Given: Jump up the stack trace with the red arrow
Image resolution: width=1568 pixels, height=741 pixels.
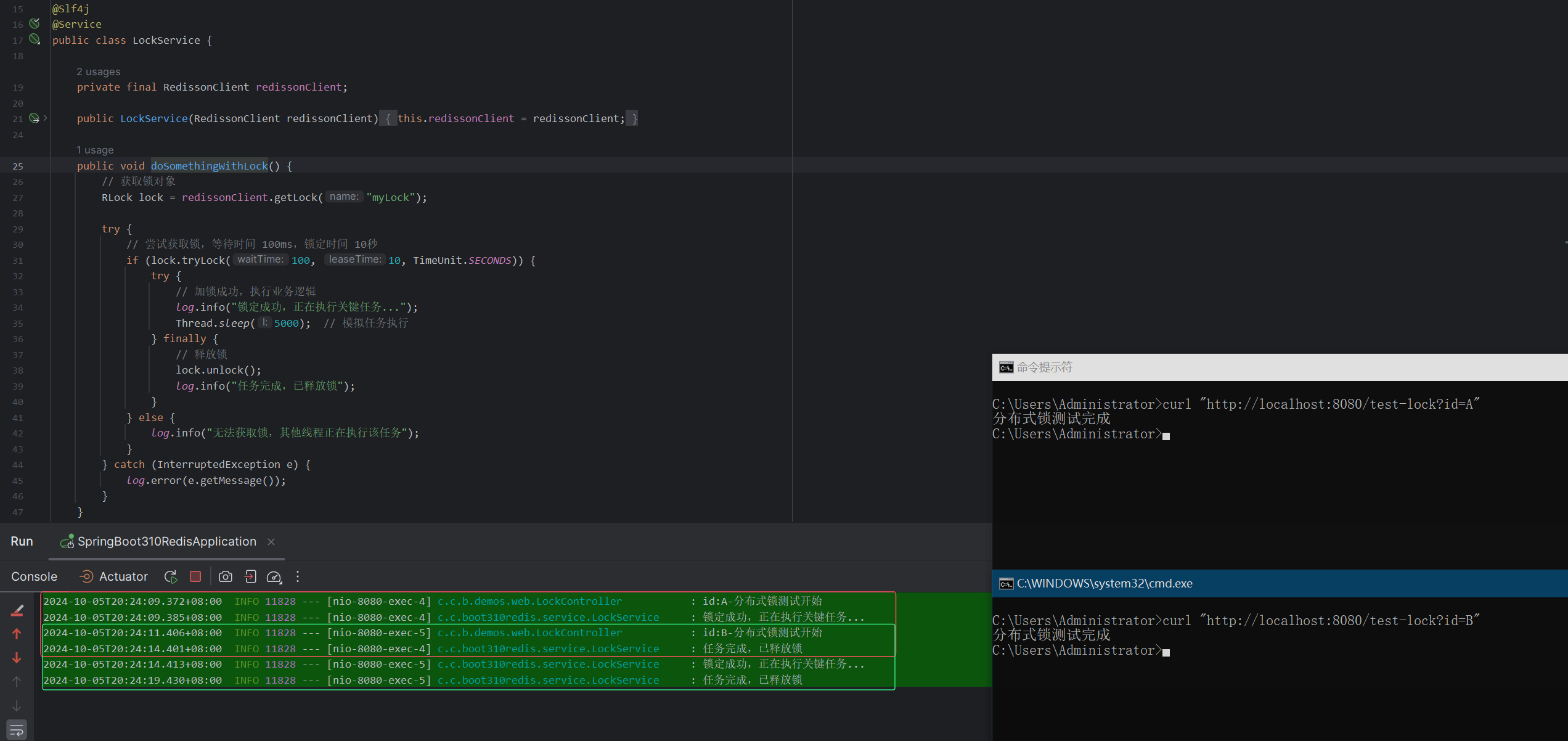Looking at the screenshot, I should click(x=17, y=634).
